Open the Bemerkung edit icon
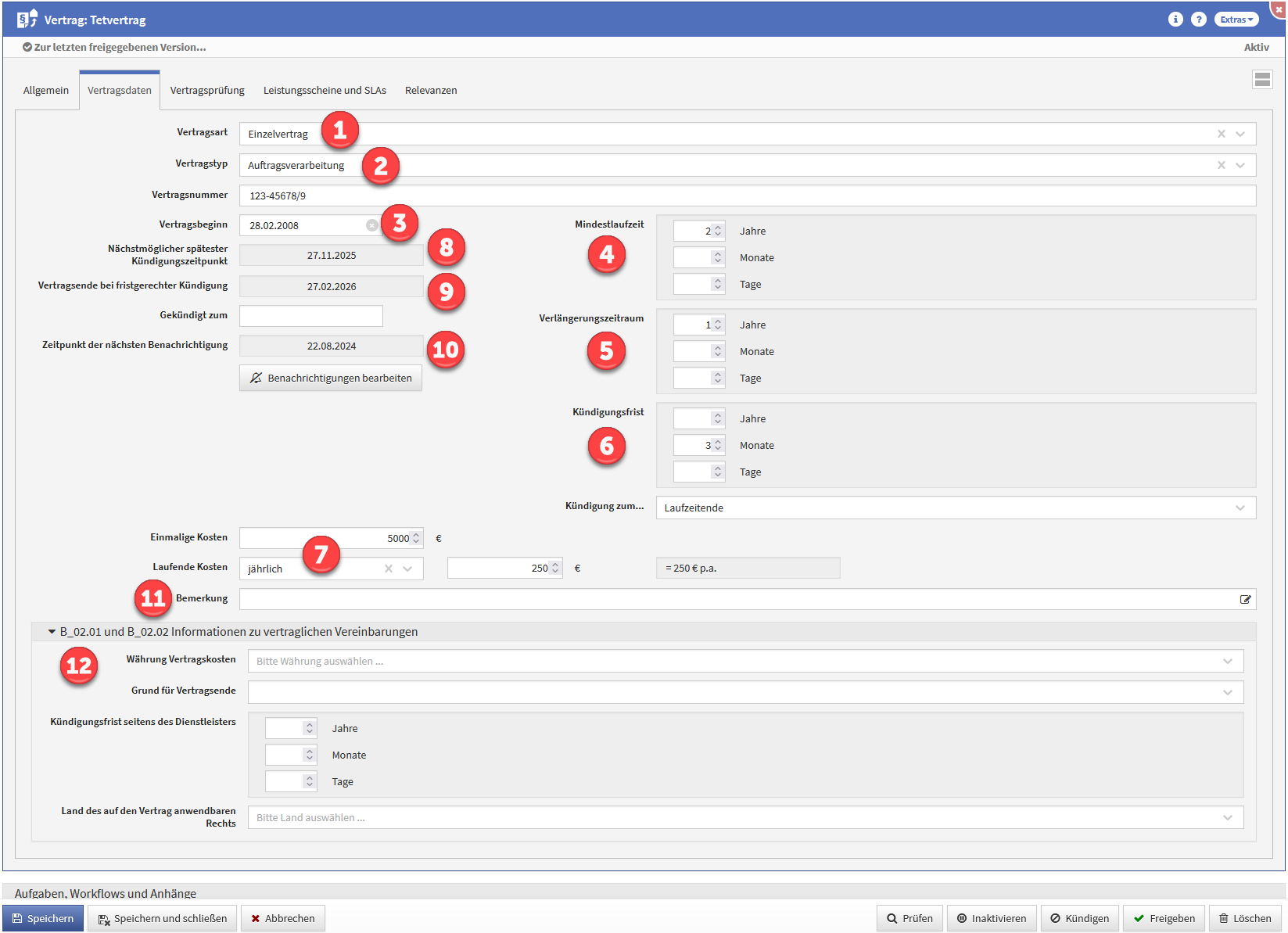Viewport: 1288px width, 933px height. tap(1245, 600)
